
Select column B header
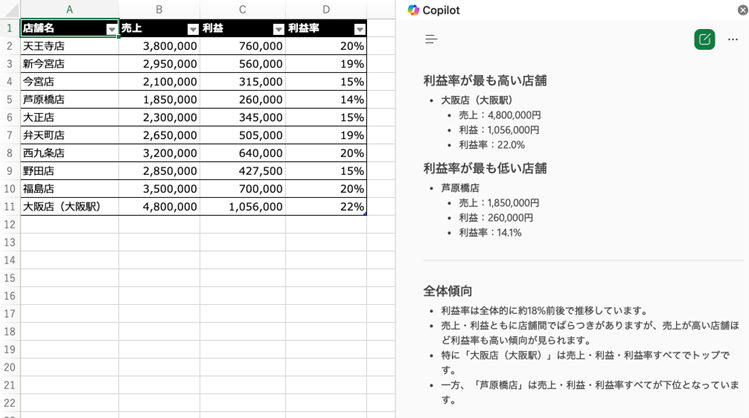159,10
